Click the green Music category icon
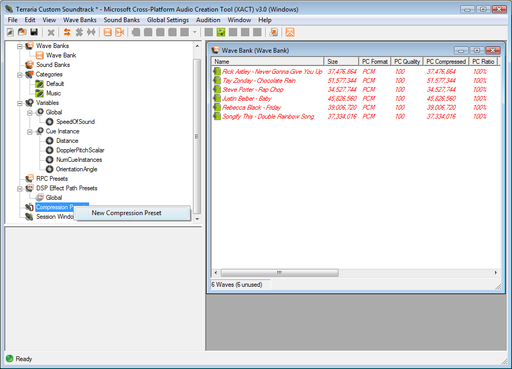 click(x=40, y=93)
